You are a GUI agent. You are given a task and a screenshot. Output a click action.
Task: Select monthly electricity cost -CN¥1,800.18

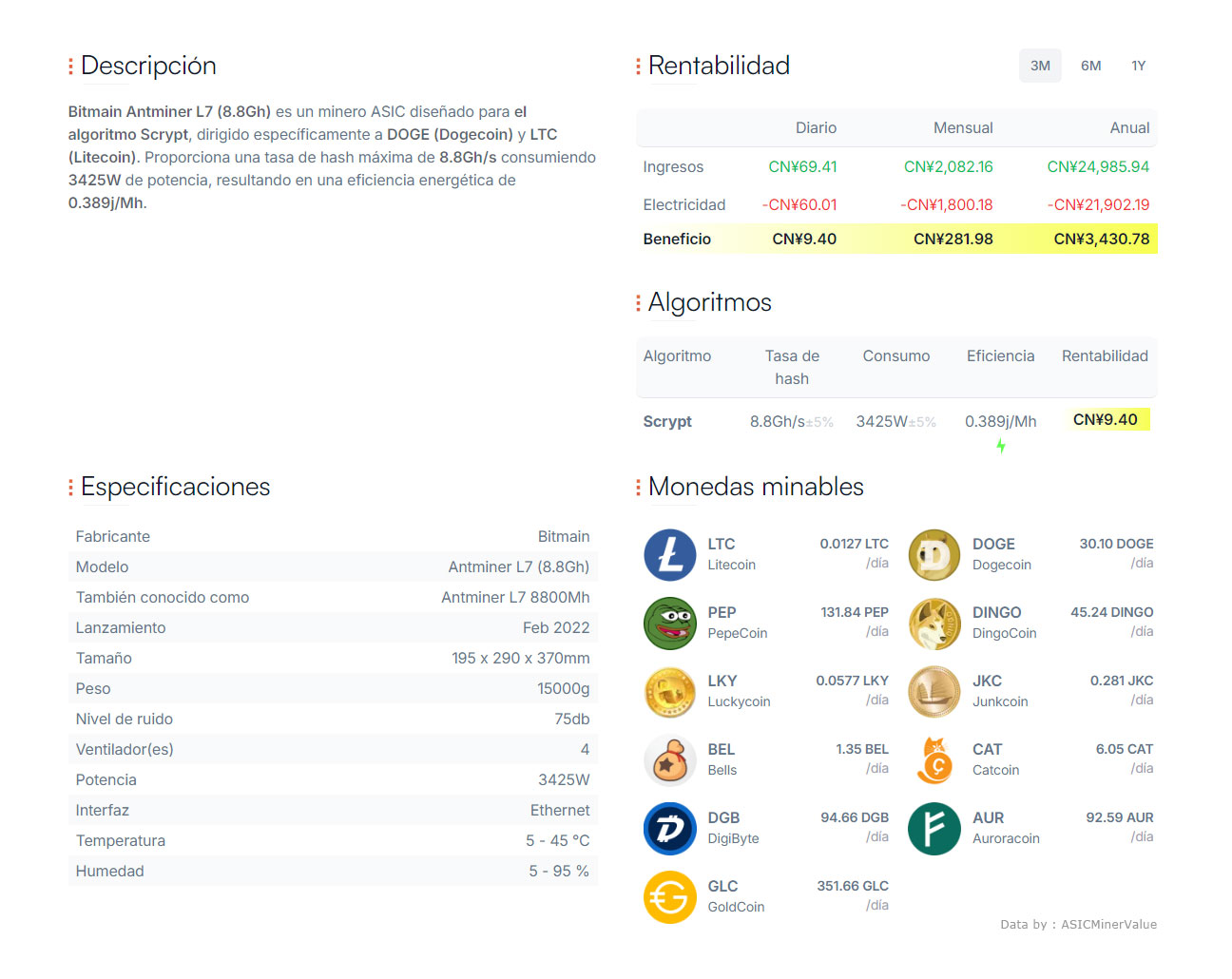[x=947, y=204]
